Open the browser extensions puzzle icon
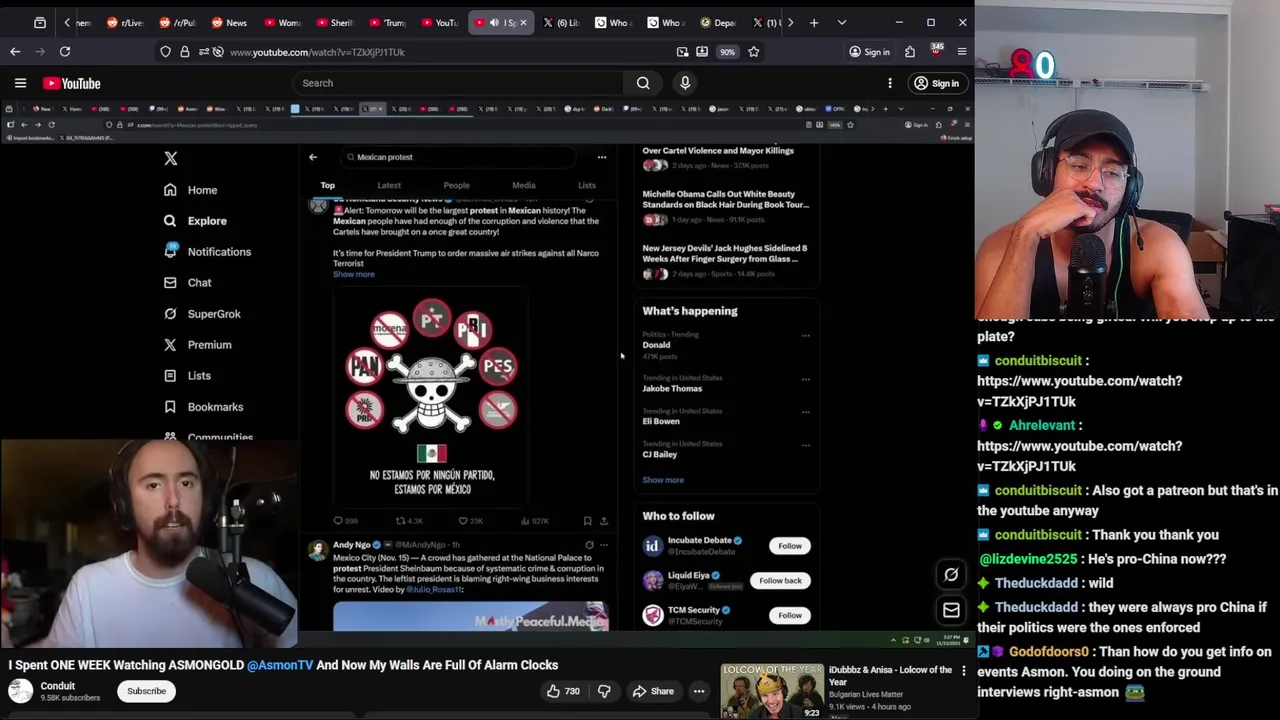 910,52
